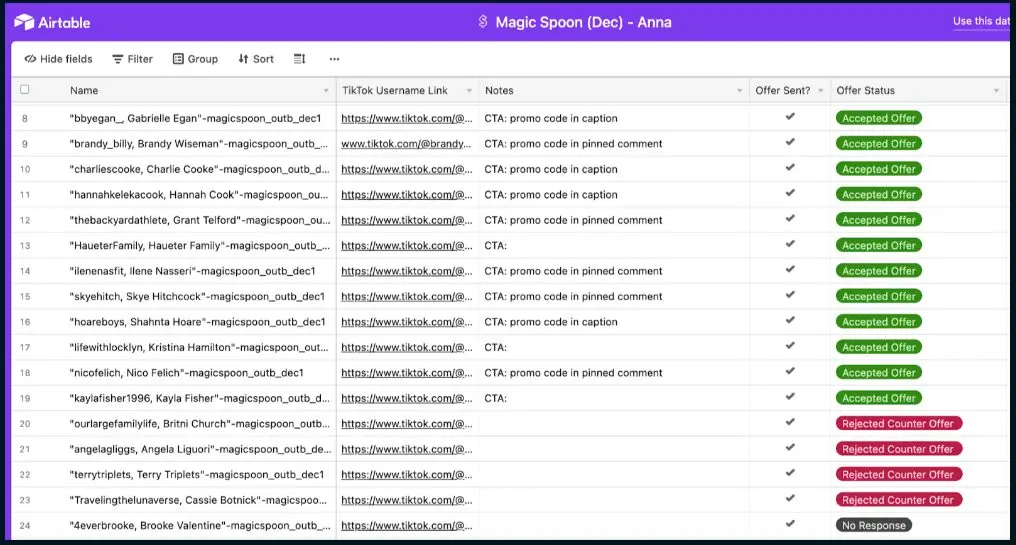Click the Filter lines icon
Screen dimensions: 1016x545
coord(118,59)
